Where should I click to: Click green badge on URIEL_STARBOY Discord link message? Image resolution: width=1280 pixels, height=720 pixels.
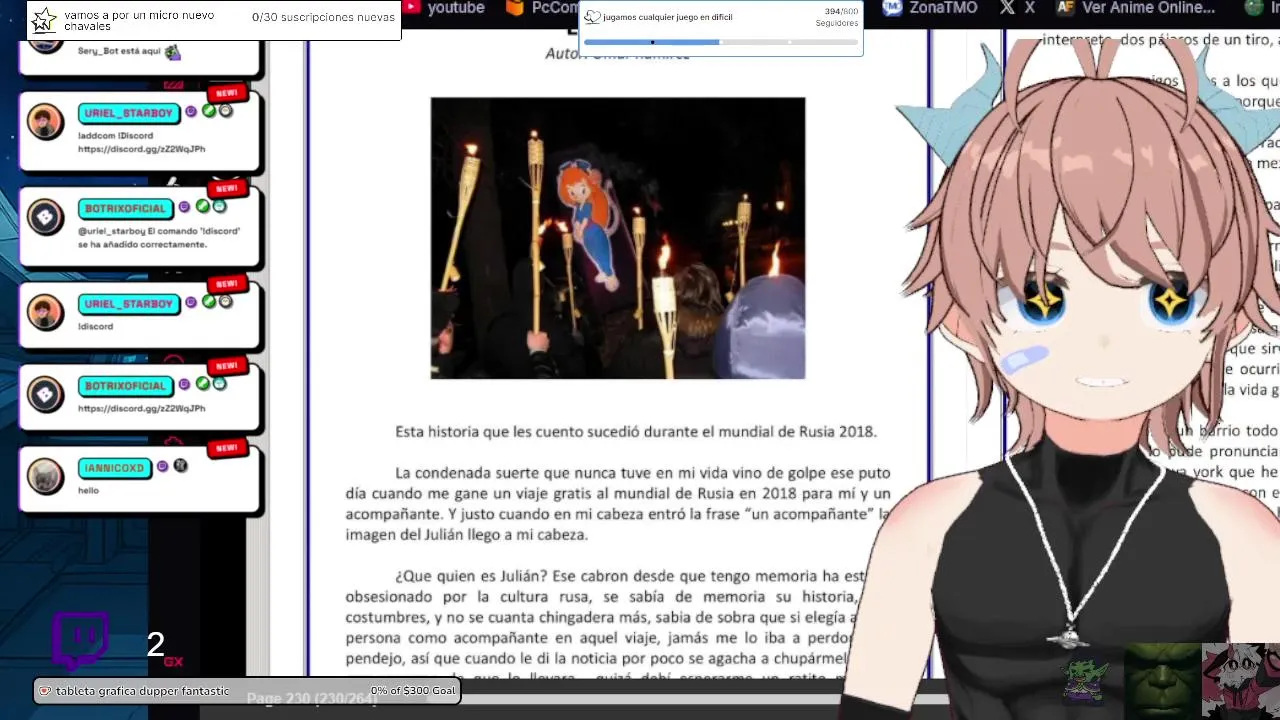(x=209, y=111)
